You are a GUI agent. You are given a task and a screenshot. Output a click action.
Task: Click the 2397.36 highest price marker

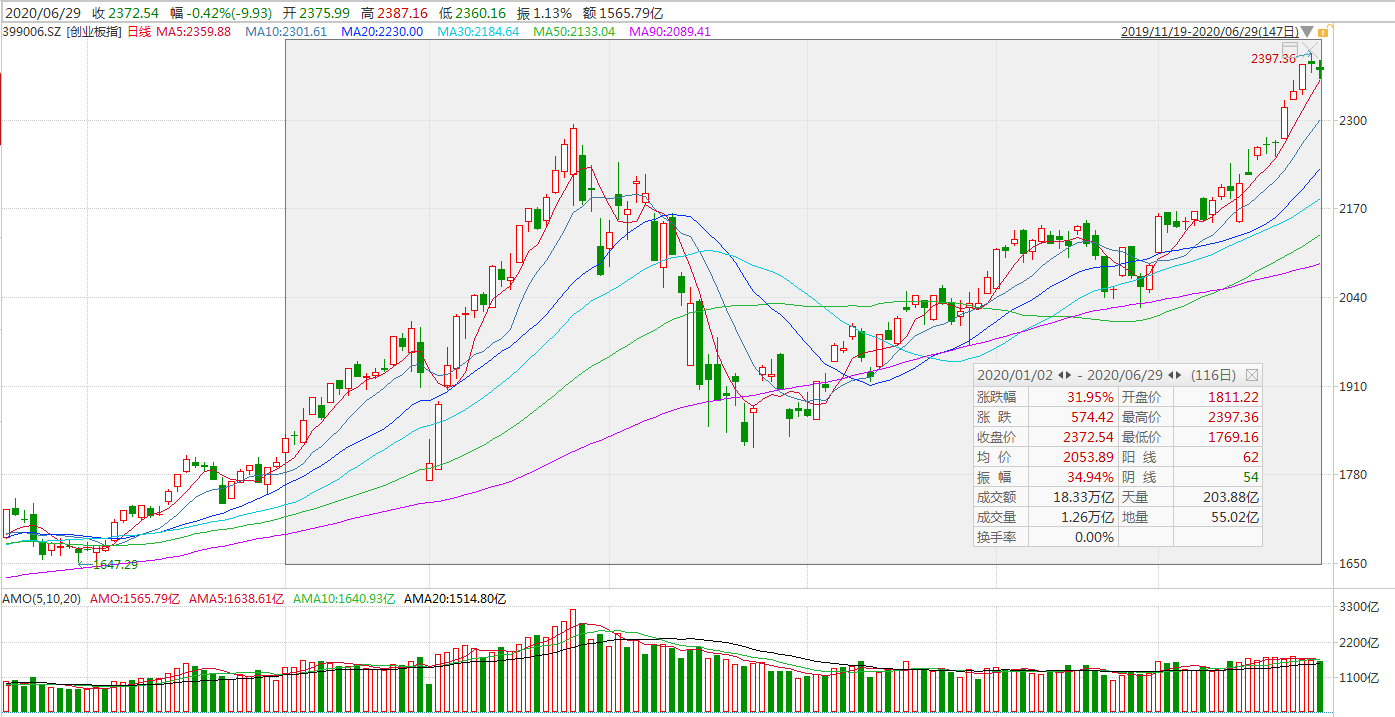click(1272, 59)
